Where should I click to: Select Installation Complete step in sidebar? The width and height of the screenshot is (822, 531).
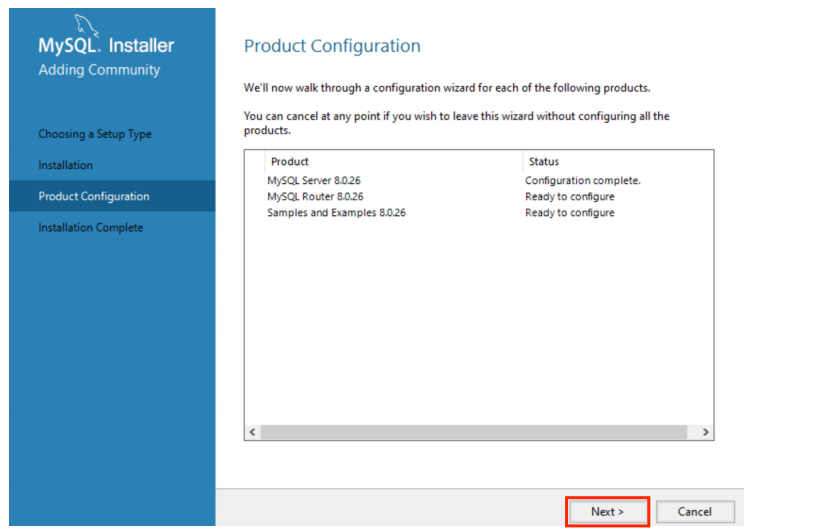pyautogui.click(x=91, y=227)
